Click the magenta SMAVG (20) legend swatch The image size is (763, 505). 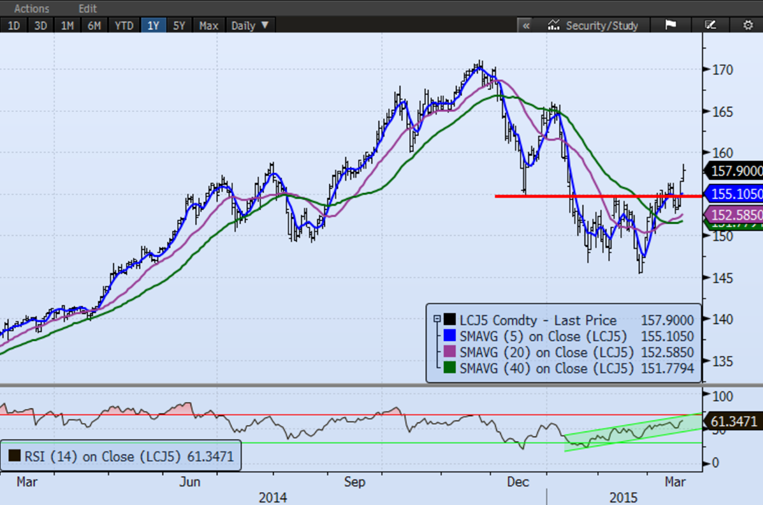[x=448, y=350]
